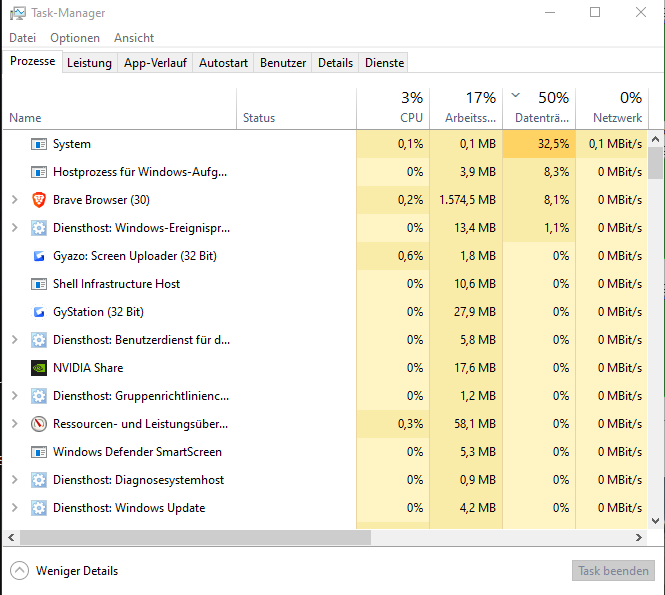Select the NVIDIA Share process name

tap(88, 368)
